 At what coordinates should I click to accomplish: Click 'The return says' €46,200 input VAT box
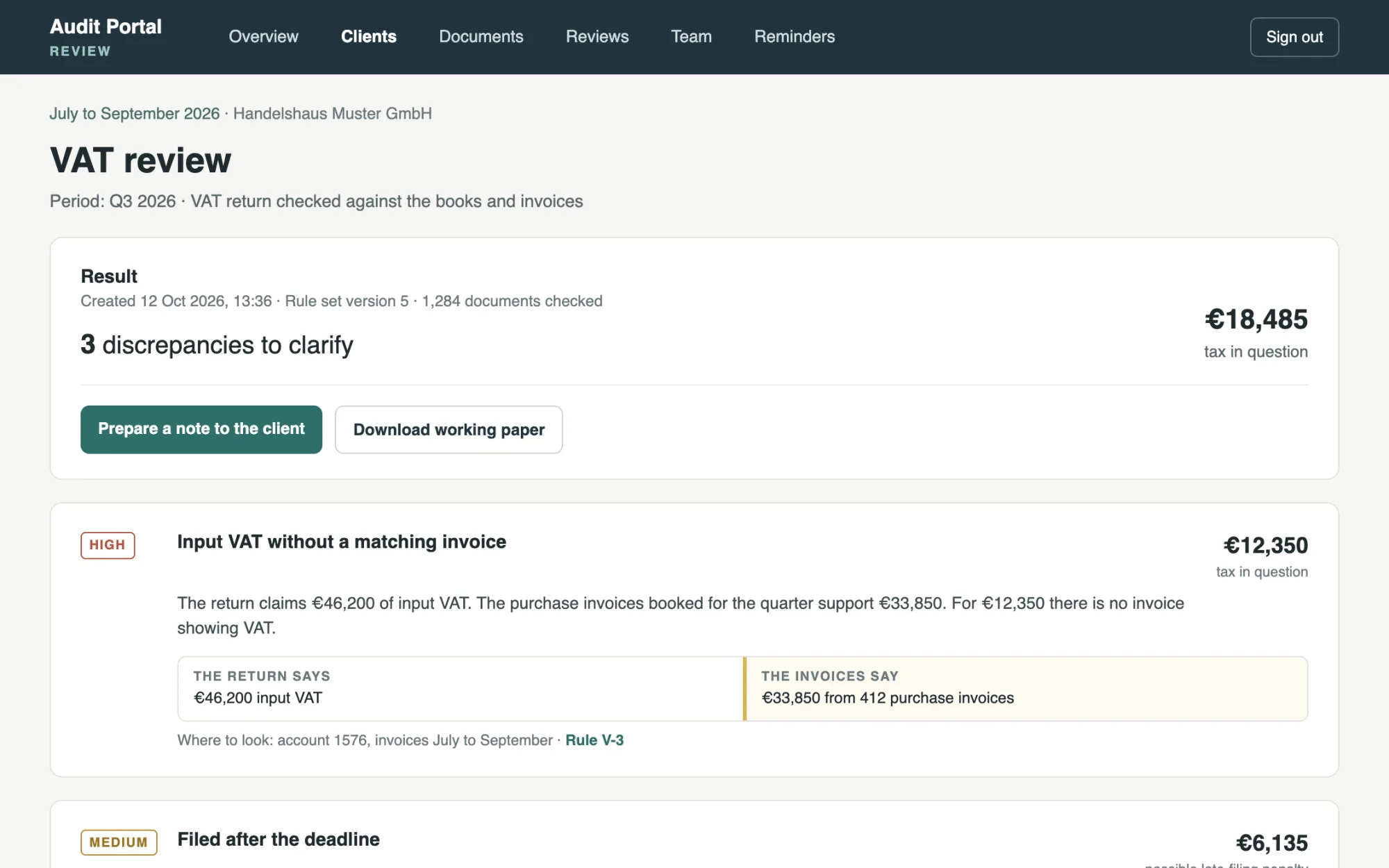[460, 688]
